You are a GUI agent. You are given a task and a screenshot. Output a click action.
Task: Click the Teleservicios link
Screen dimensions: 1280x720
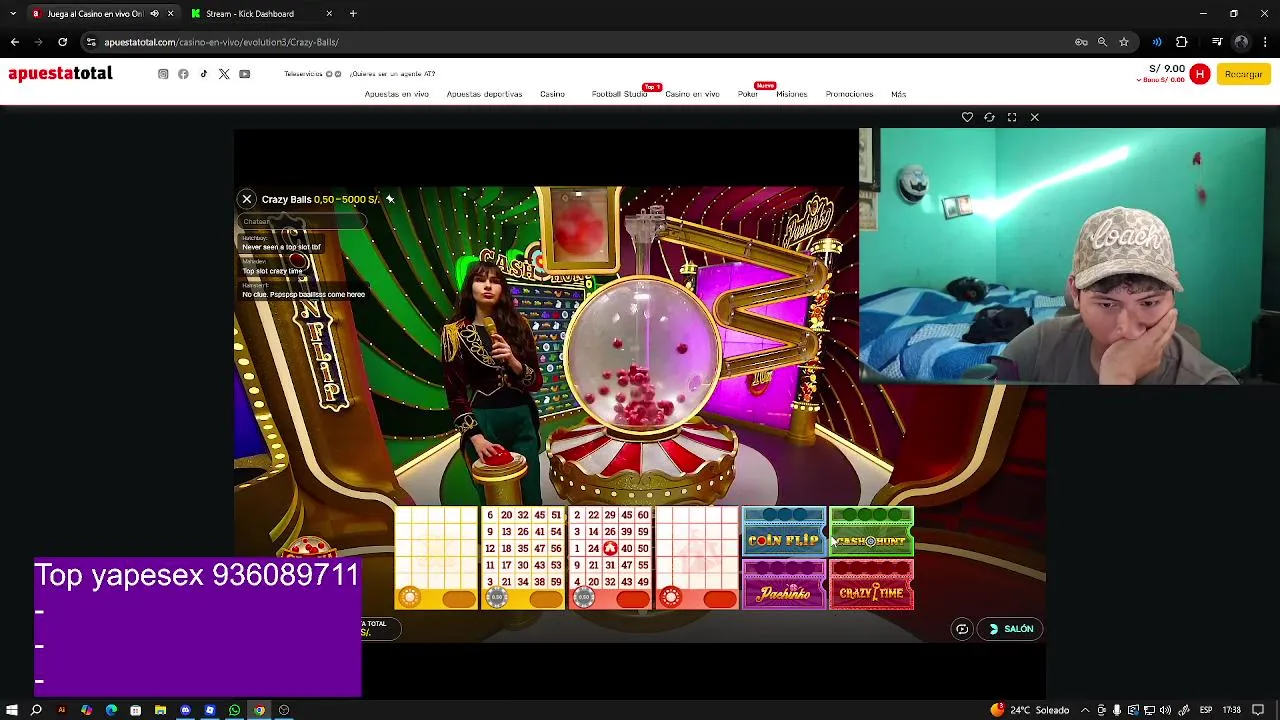(x=304, y=74)
